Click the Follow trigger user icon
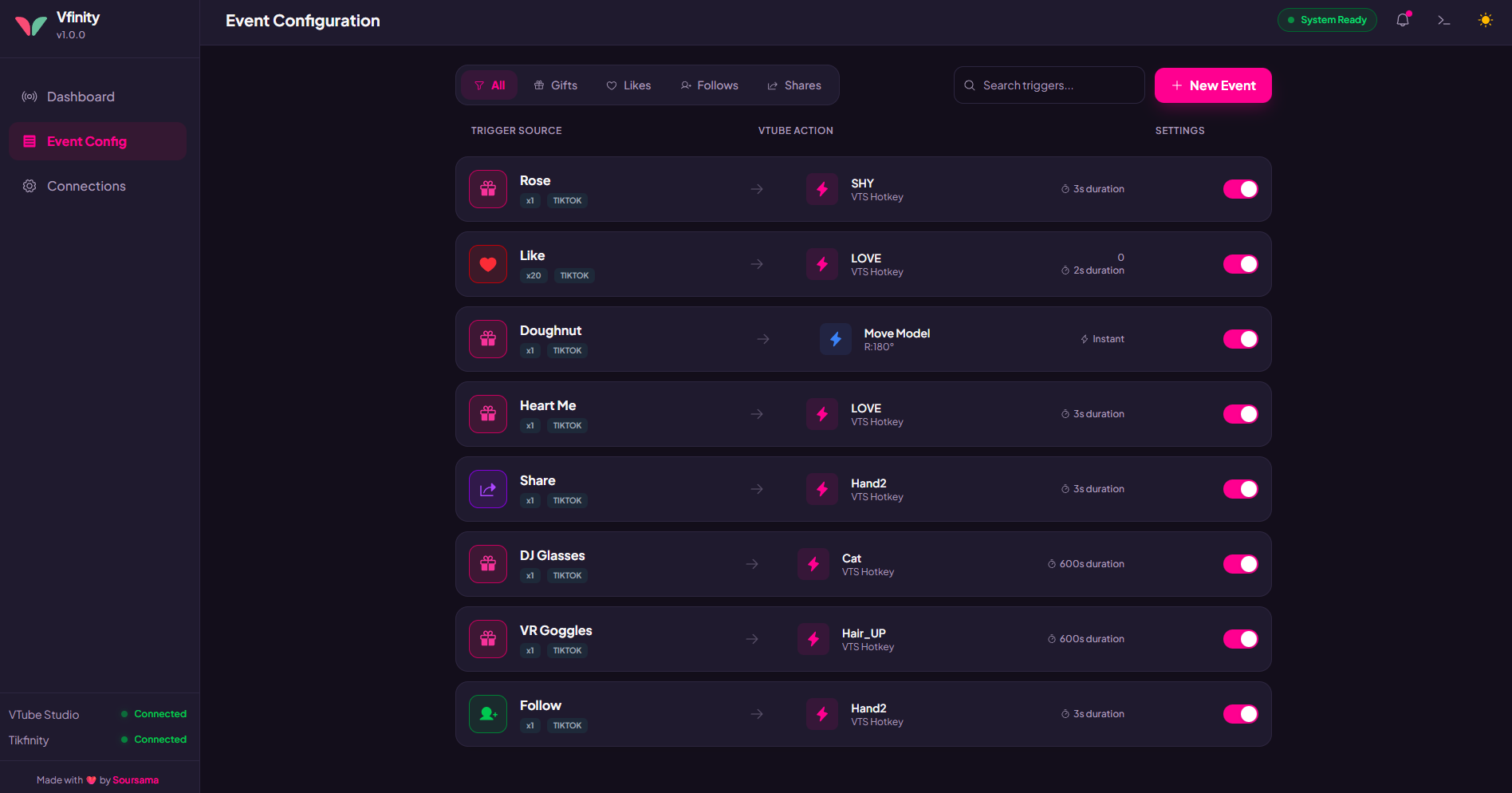Viewport: 1512px width, 793px height. pyautogui.click(x=488, y=714)
